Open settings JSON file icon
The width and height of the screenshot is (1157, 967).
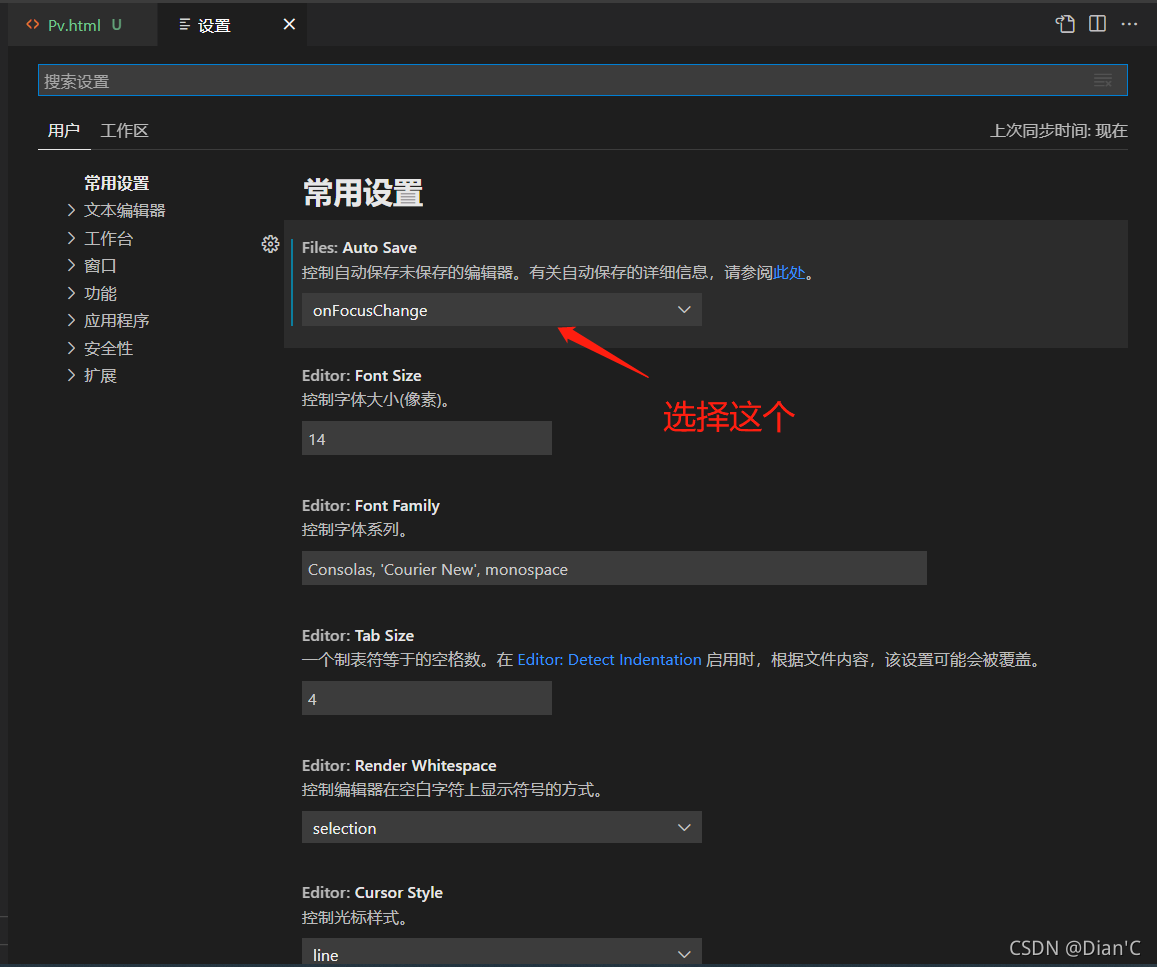[x=1065, y=24]
